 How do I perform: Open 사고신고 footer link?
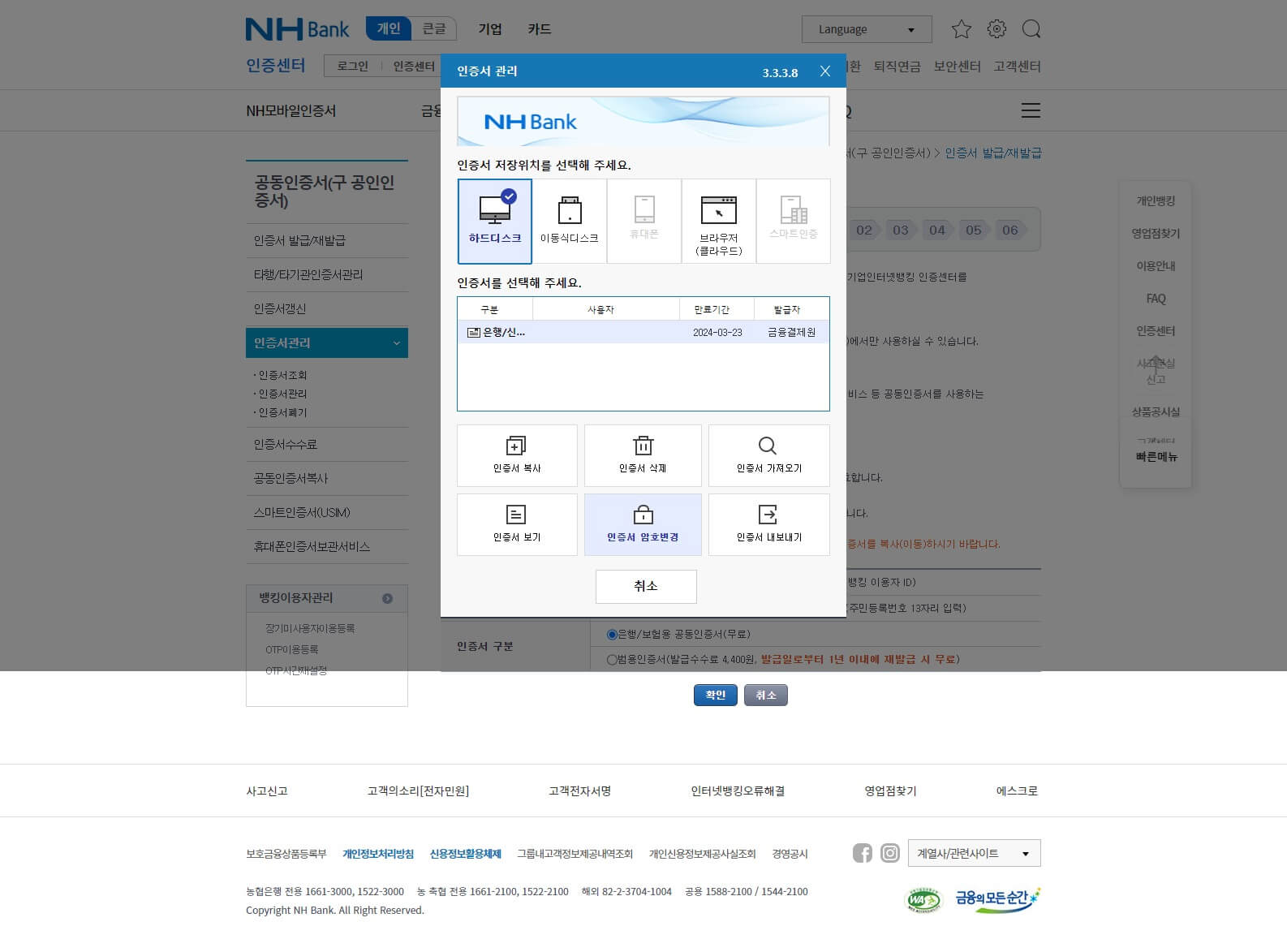pyautogui.click(x=267, y=790)
